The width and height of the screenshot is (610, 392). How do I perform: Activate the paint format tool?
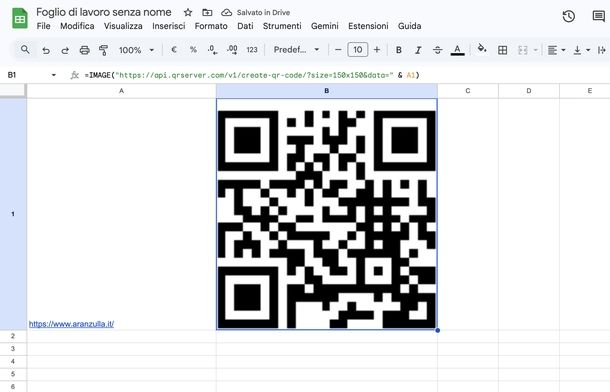[103, 50]
